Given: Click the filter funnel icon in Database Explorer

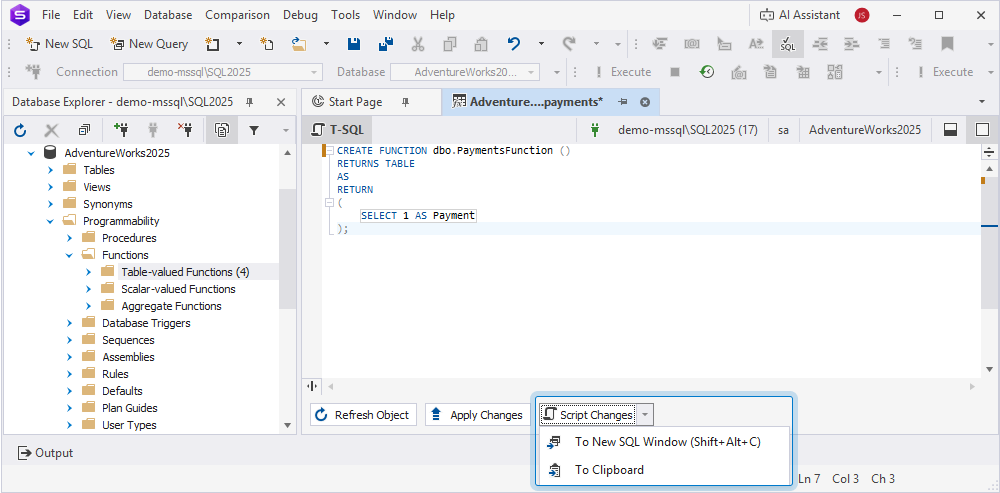Looking at the screenshot, I should [x=254, y=131].
